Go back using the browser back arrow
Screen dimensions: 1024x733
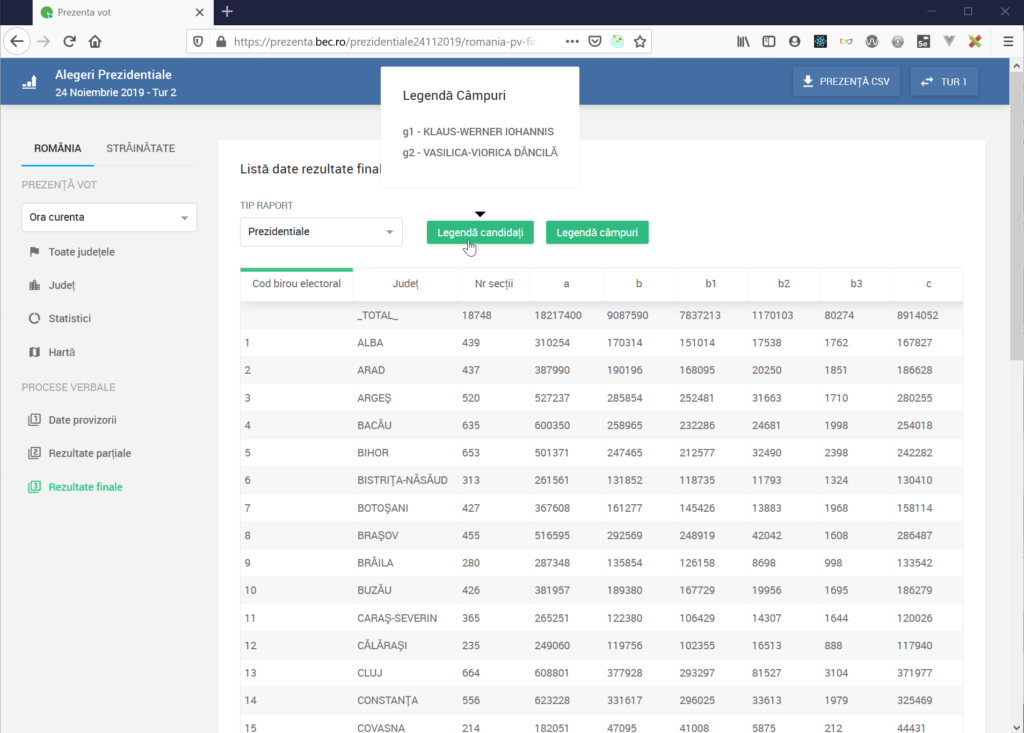[17, 41]
